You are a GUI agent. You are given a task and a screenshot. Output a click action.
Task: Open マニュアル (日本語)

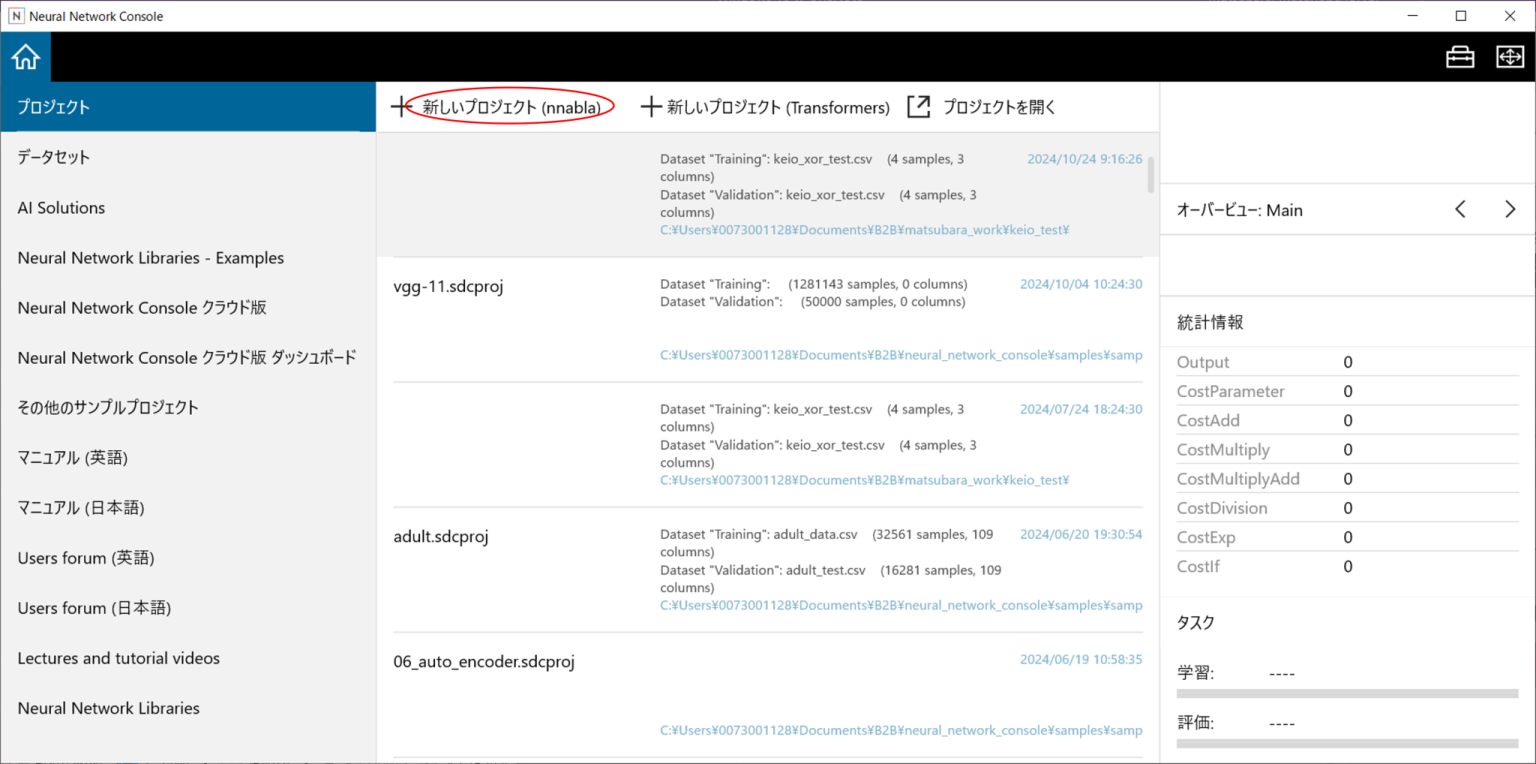click(80, 507)
